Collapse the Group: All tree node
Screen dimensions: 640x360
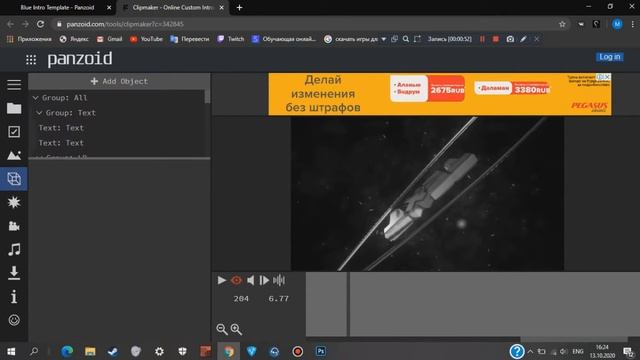coord(36,98)
